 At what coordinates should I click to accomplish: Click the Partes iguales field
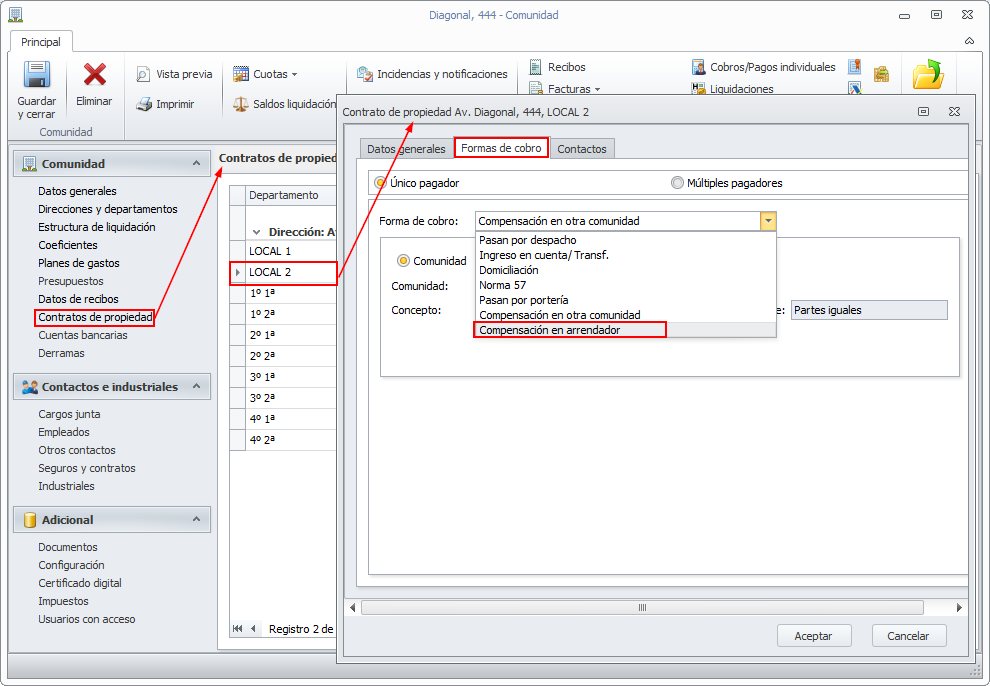click(x=869, y=310)
